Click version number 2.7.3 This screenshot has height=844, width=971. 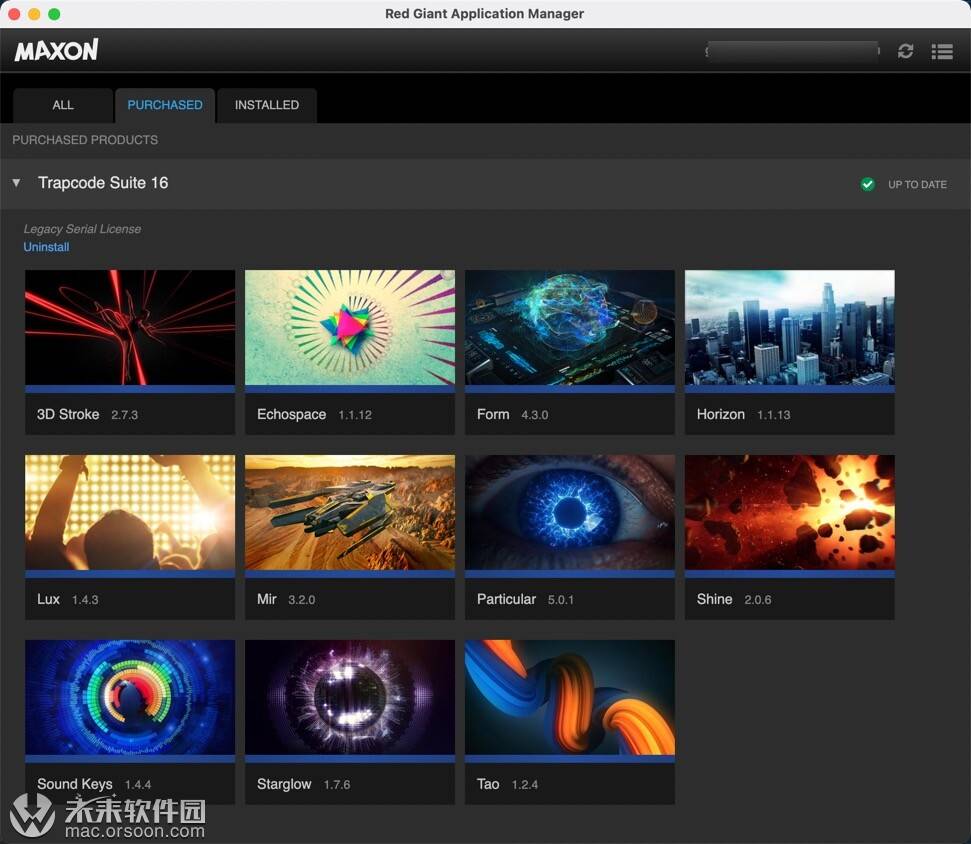[x=124, y=415]
